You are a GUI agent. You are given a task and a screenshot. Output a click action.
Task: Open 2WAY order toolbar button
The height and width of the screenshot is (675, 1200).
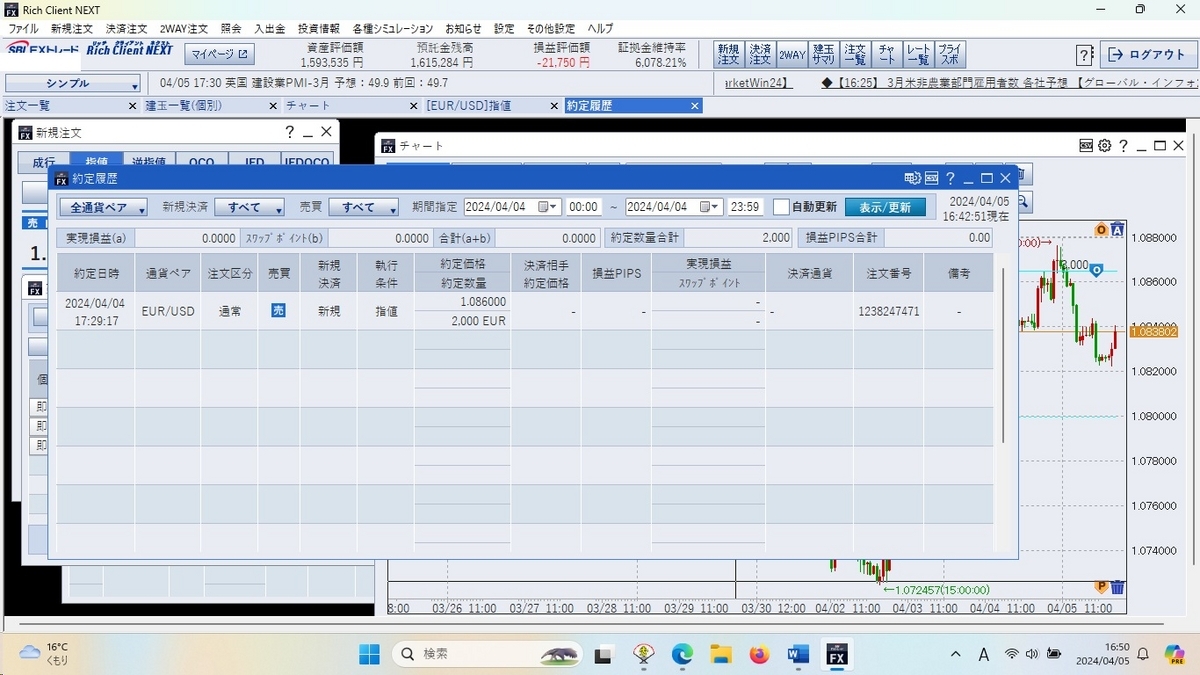pyautogui.click(x=792, y=54)
